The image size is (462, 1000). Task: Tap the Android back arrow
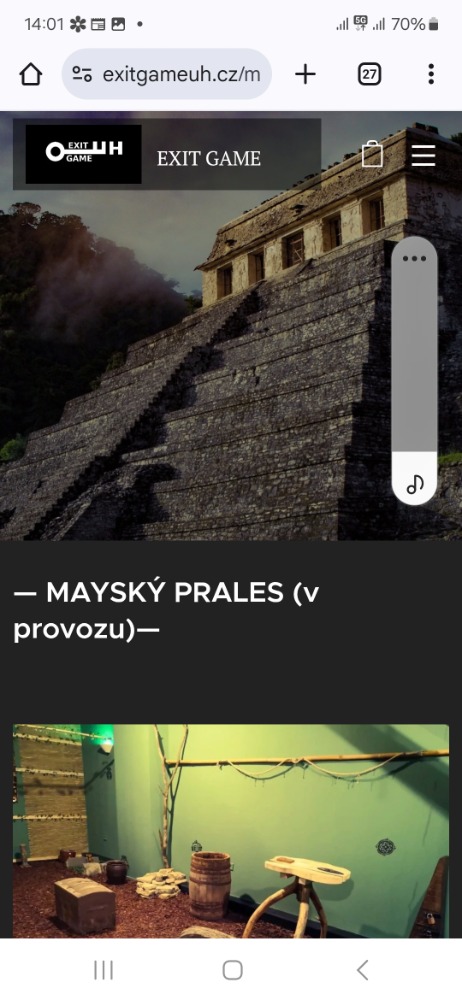(x=362, y=970)
